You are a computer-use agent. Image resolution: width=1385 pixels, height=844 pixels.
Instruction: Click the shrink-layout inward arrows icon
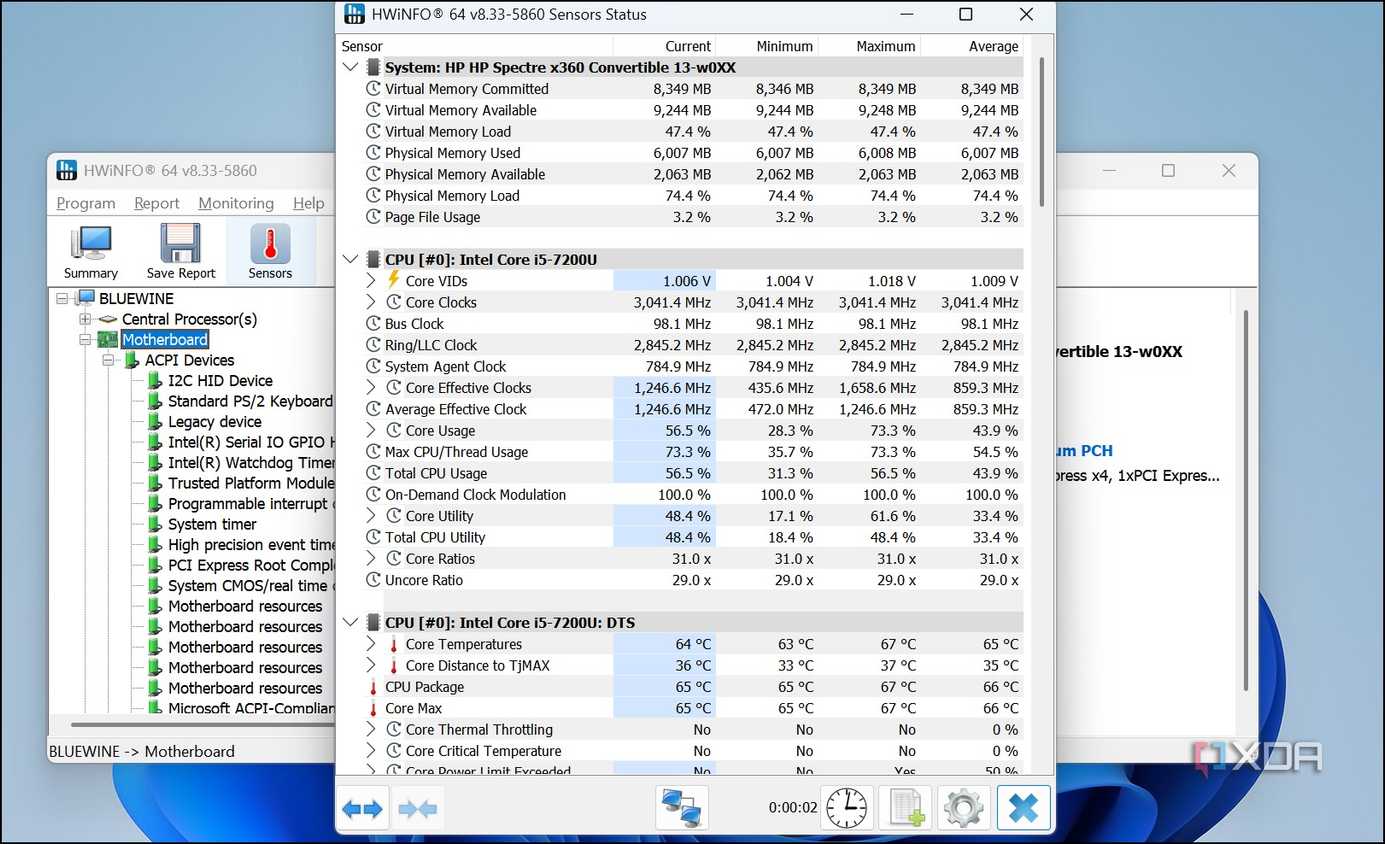418,808
